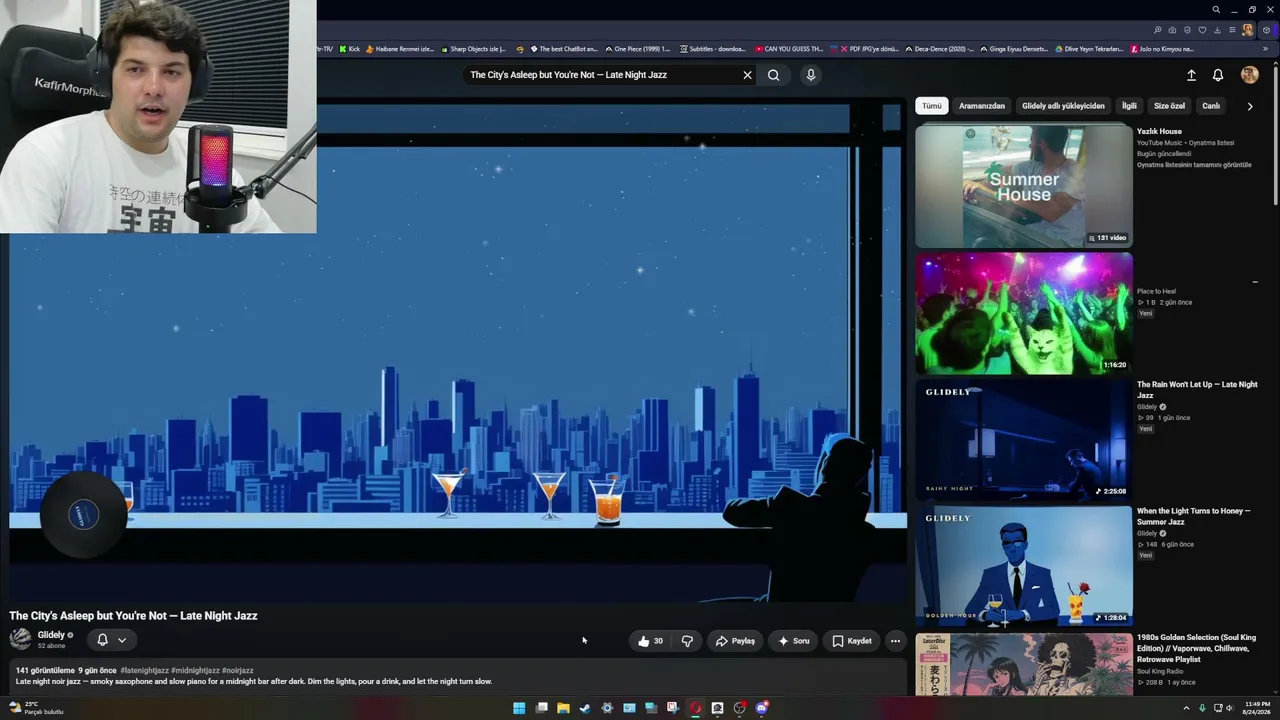Image resolution: width=1280 pixels, height=720 pixels.
Task: Open Steam from the taskbar
Action: pyautogui.click(x=585, y=708)
